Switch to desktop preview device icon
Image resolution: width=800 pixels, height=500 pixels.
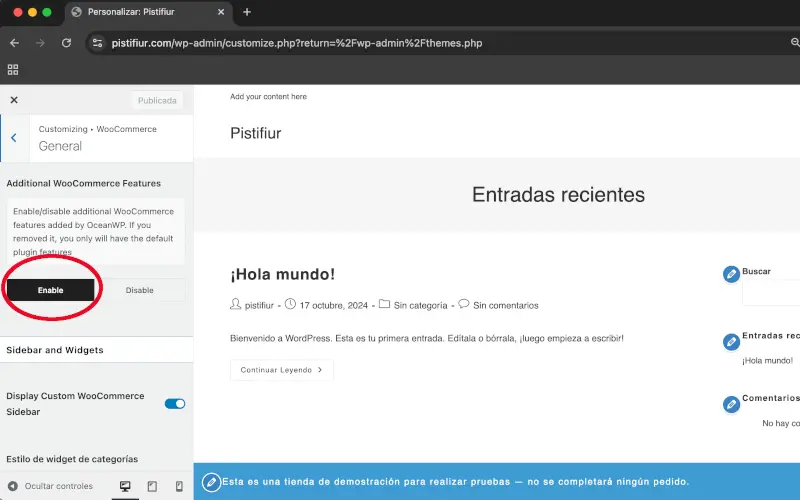pos(125,486)
